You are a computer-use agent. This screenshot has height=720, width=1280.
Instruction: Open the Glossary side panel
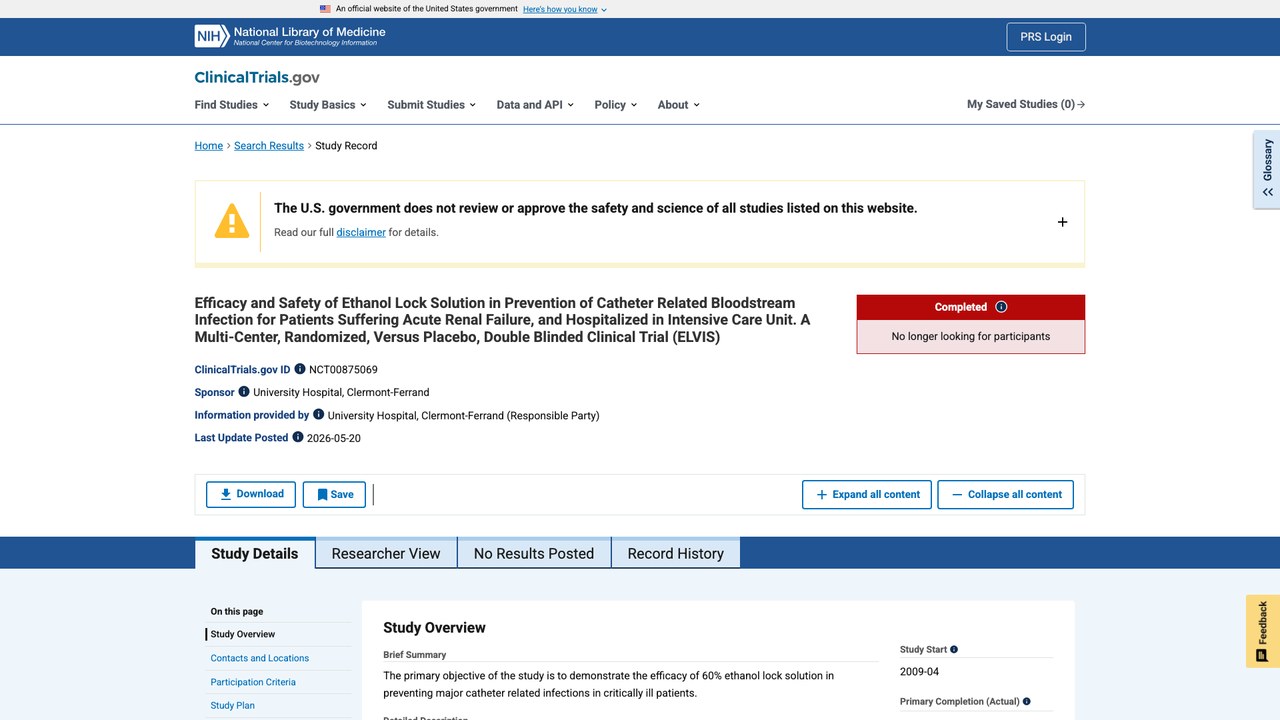(x=1267, y=169)
